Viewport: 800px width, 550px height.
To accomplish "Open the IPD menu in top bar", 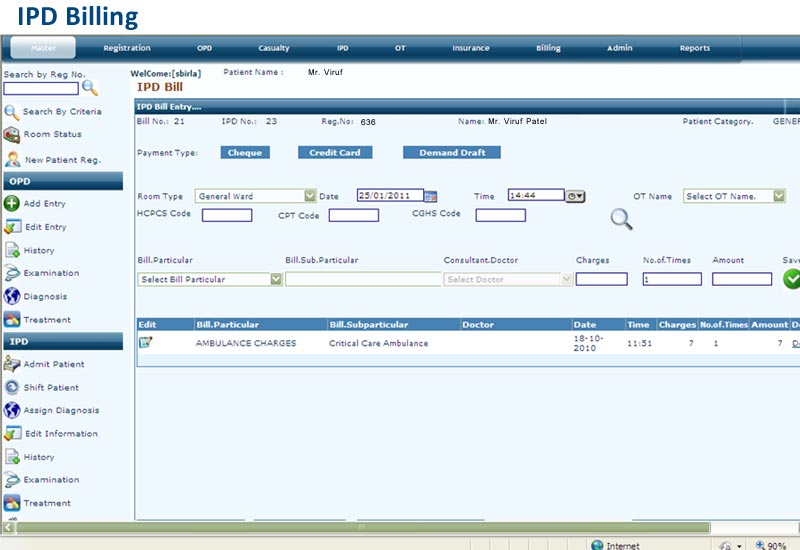I will (343, 48).
